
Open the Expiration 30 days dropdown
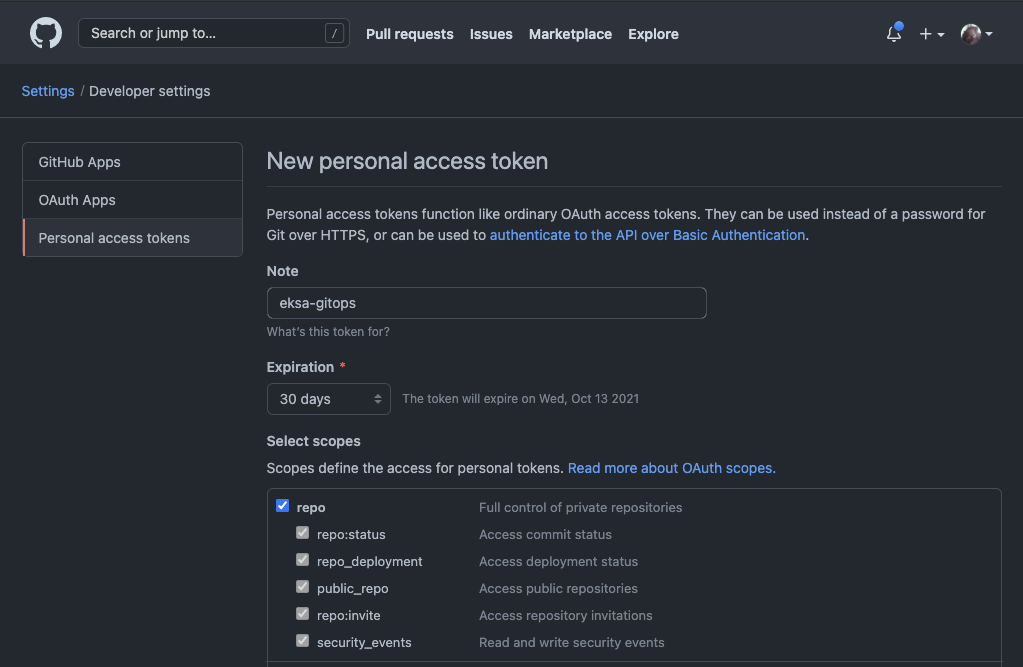pos(328,399)
